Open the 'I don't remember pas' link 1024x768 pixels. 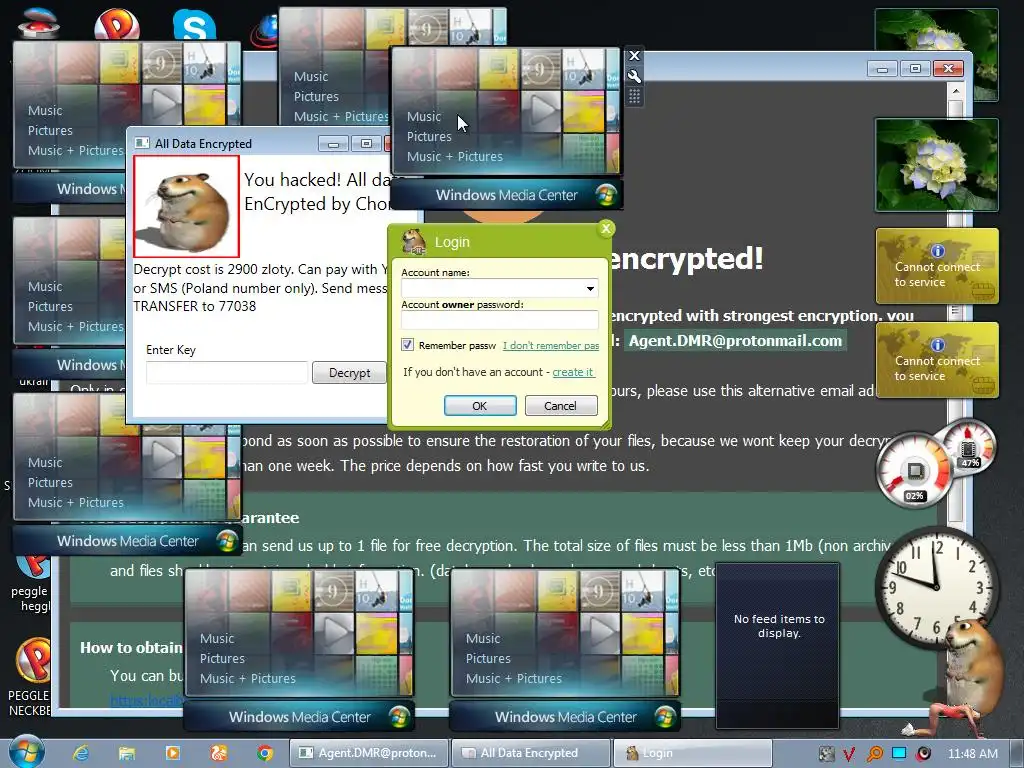click(x=551, y=345)
